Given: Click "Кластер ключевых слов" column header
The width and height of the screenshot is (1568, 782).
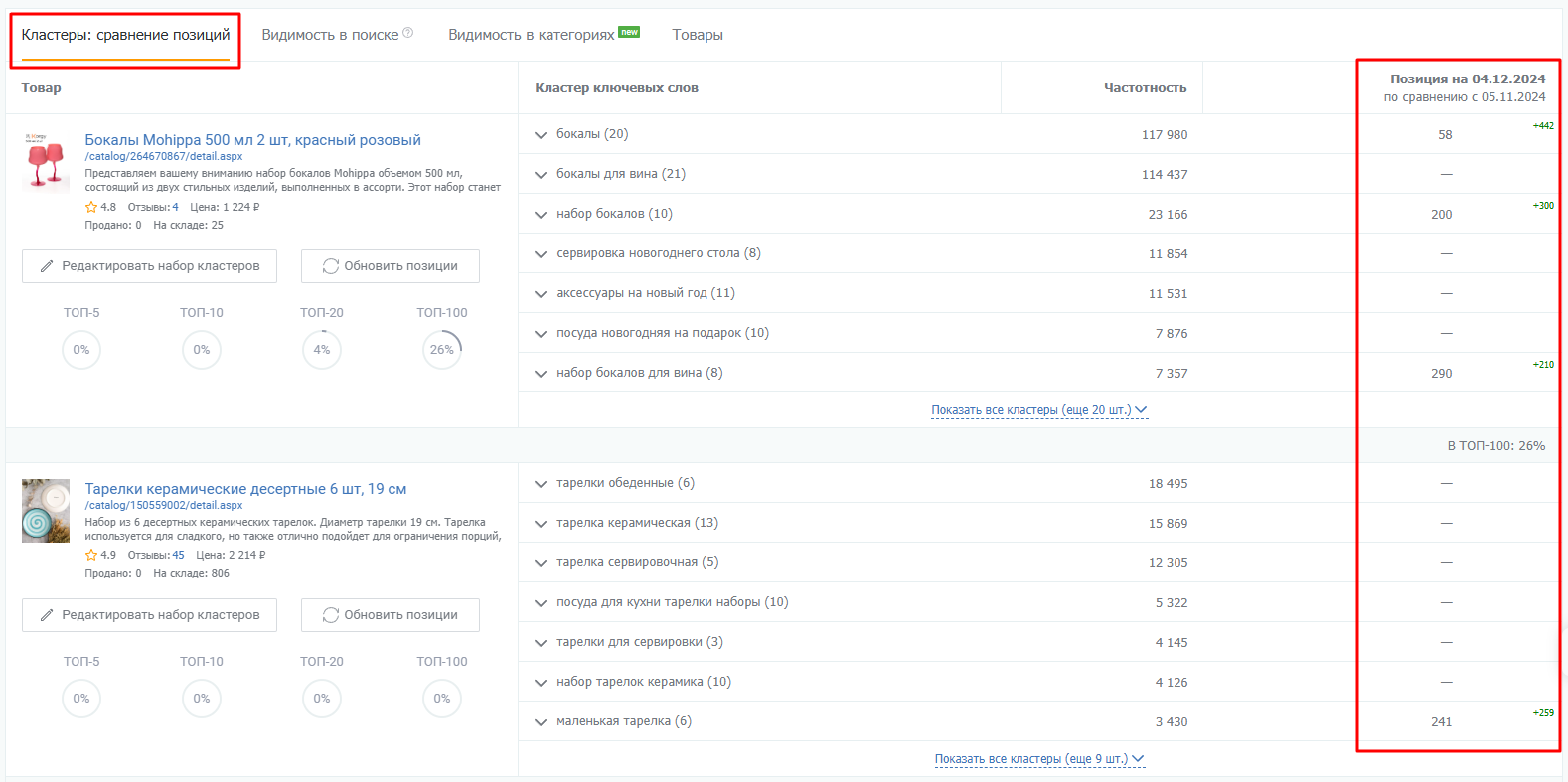Looking at the screenshot, I should tap(616, 87).
